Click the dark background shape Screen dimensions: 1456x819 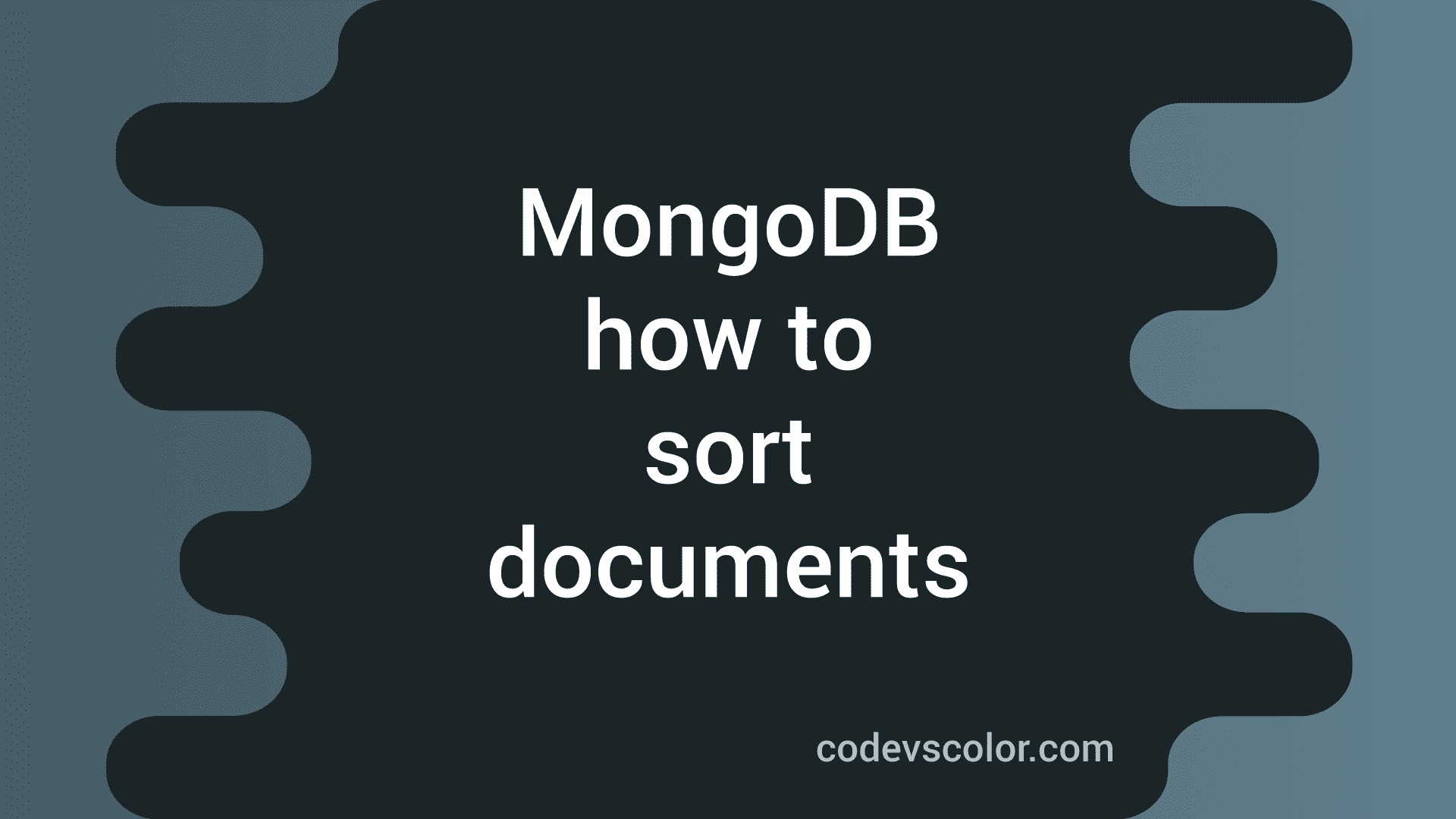click(728, 410)
